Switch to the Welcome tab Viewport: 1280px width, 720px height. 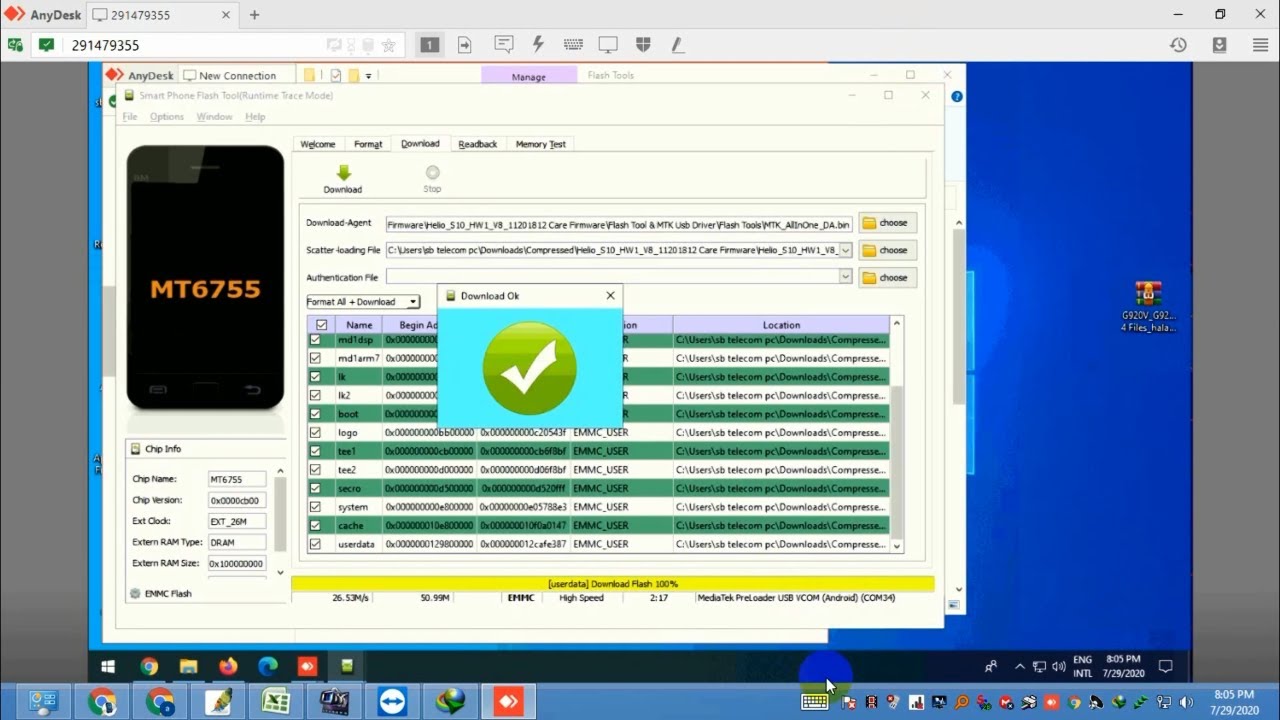pyautogui.click(x=318, y=144)
